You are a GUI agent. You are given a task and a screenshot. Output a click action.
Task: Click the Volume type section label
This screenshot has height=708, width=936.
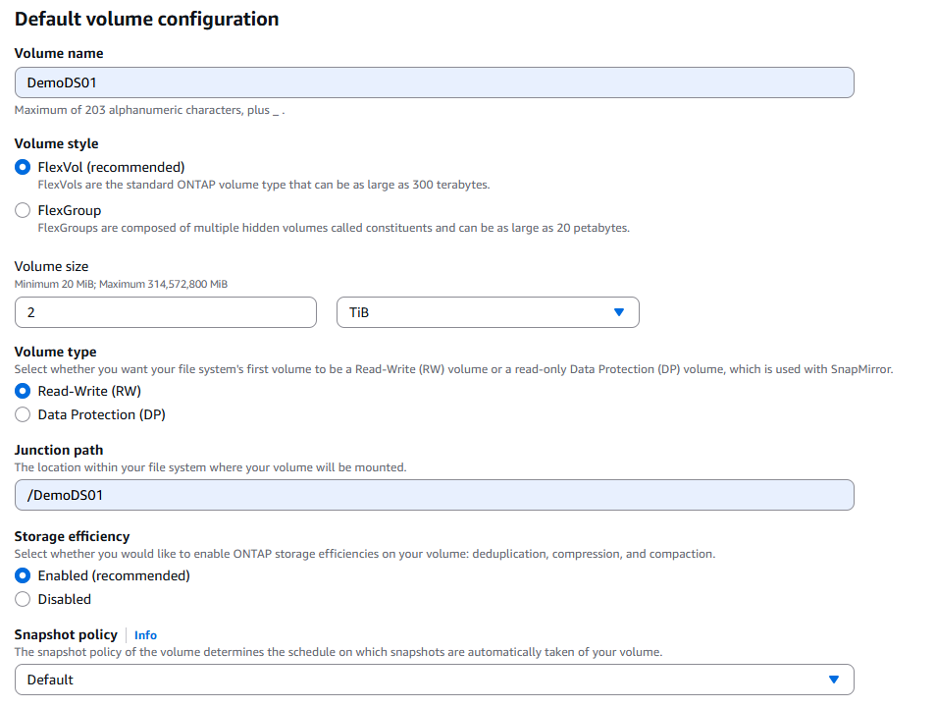click(55, 352)
